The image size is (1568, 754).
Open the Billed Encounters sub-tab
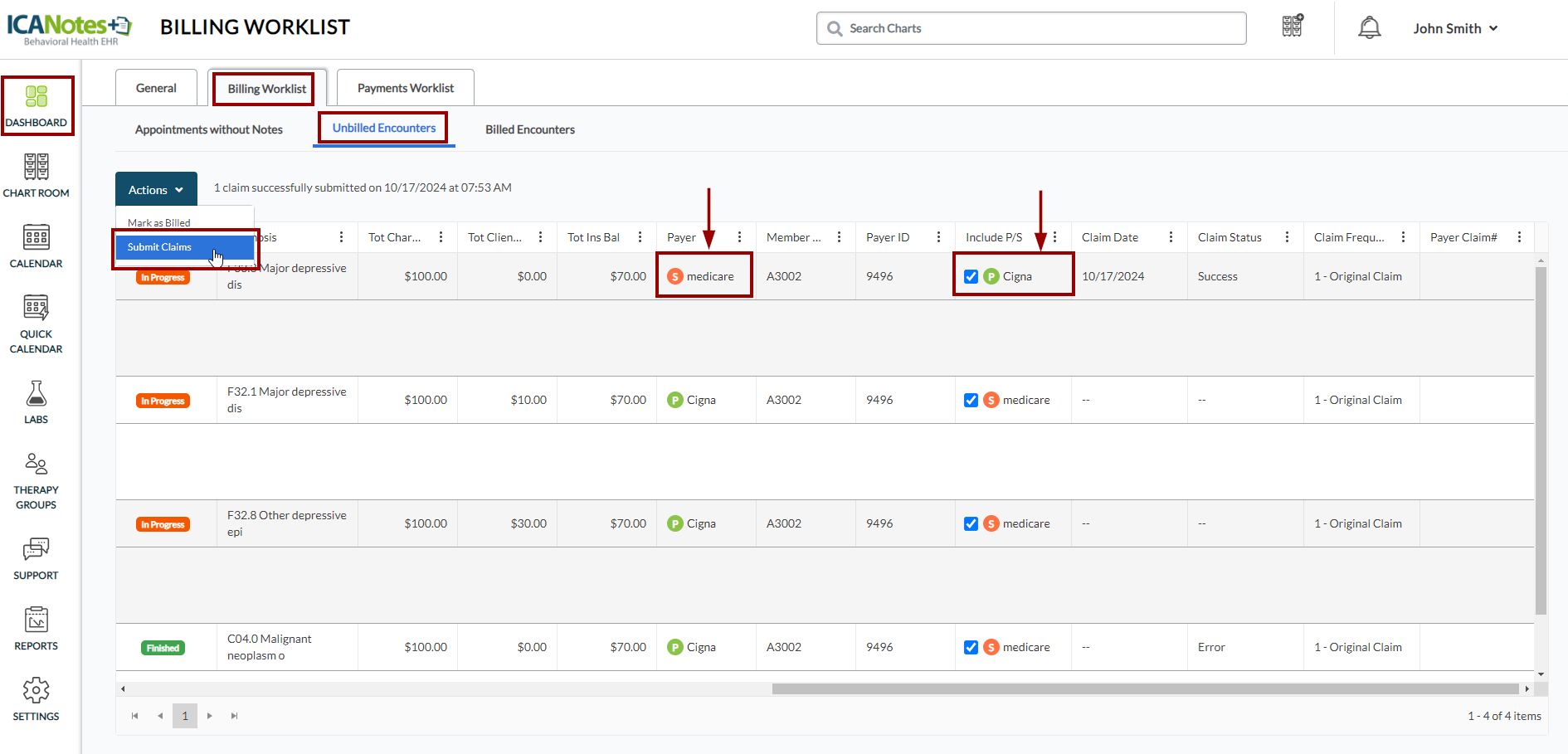click(x=529, y=129)
